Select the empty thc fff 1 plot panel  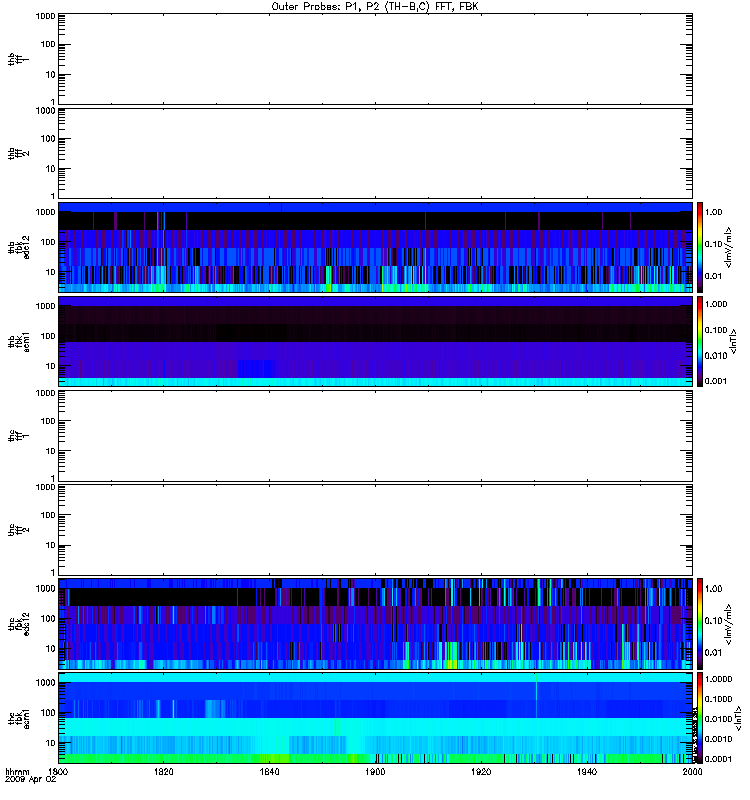(x=375, y=436)
